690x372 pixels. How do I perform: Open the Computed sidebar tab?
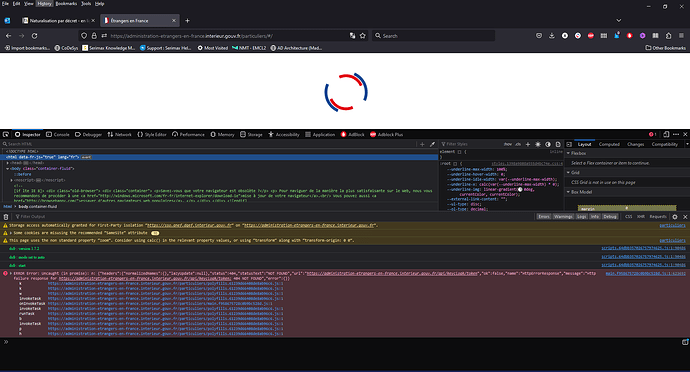click(609, 144)
